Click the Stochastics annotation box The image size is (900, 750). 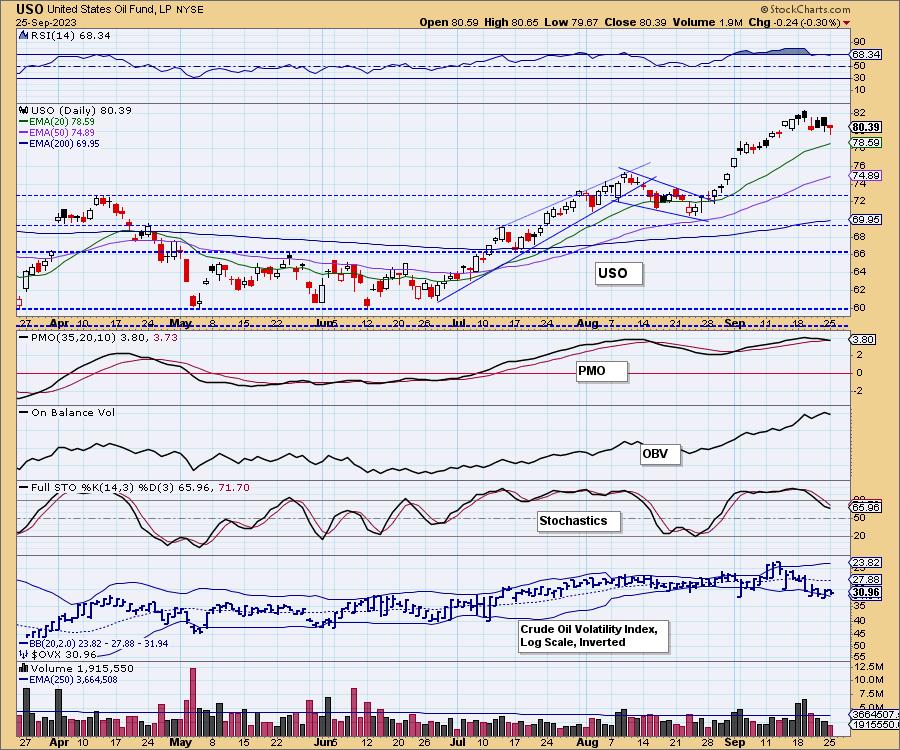point(579,521)
